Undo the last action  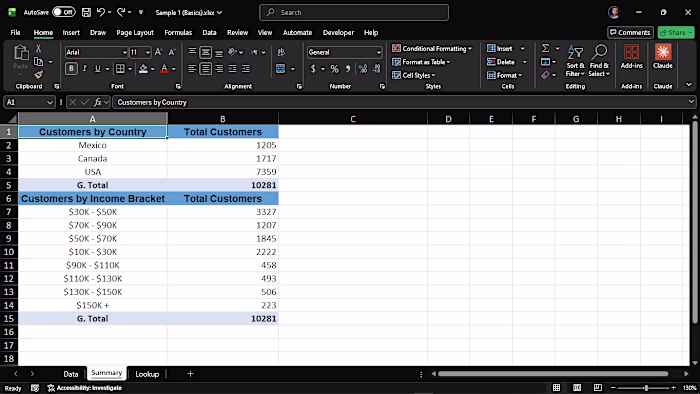100,12
